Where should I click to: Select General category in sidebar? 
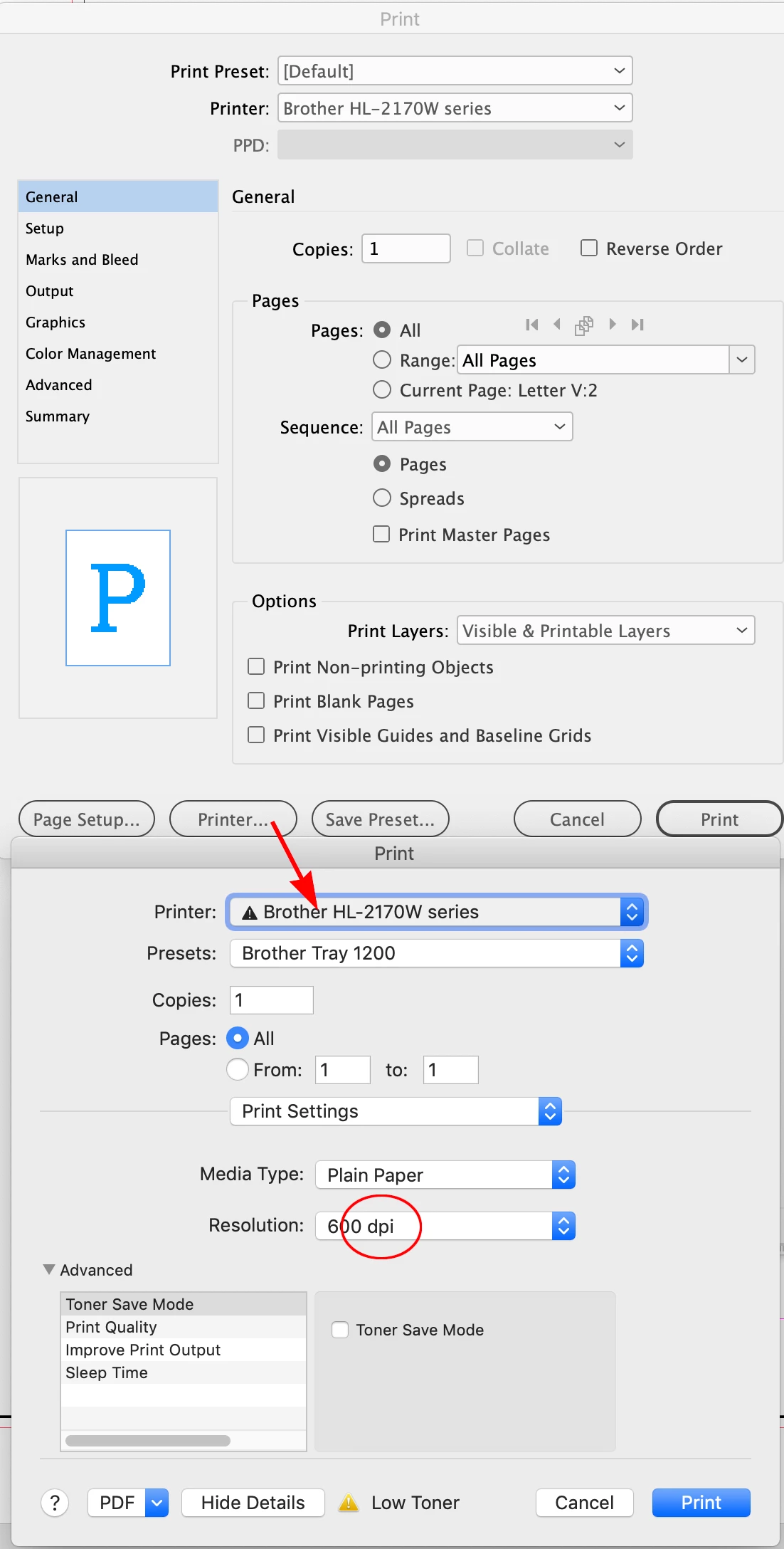tap(118, 196)
